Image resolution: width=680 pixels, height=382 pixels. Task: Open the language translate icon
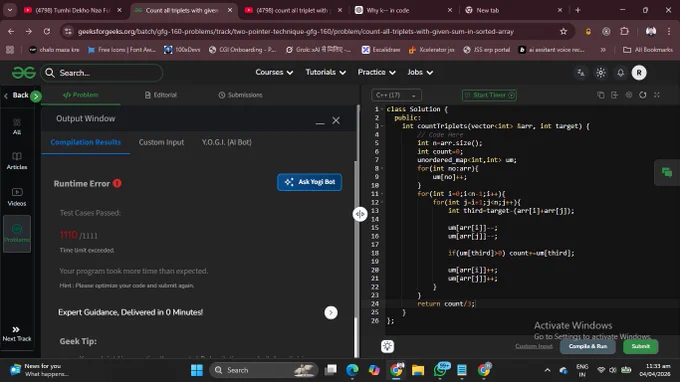pyautogui.click(x=581, y=73)
